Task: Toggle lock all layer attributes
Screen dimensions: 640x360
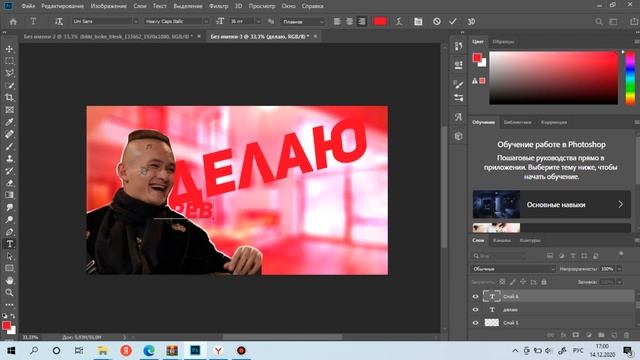Action: coord(544,282)
